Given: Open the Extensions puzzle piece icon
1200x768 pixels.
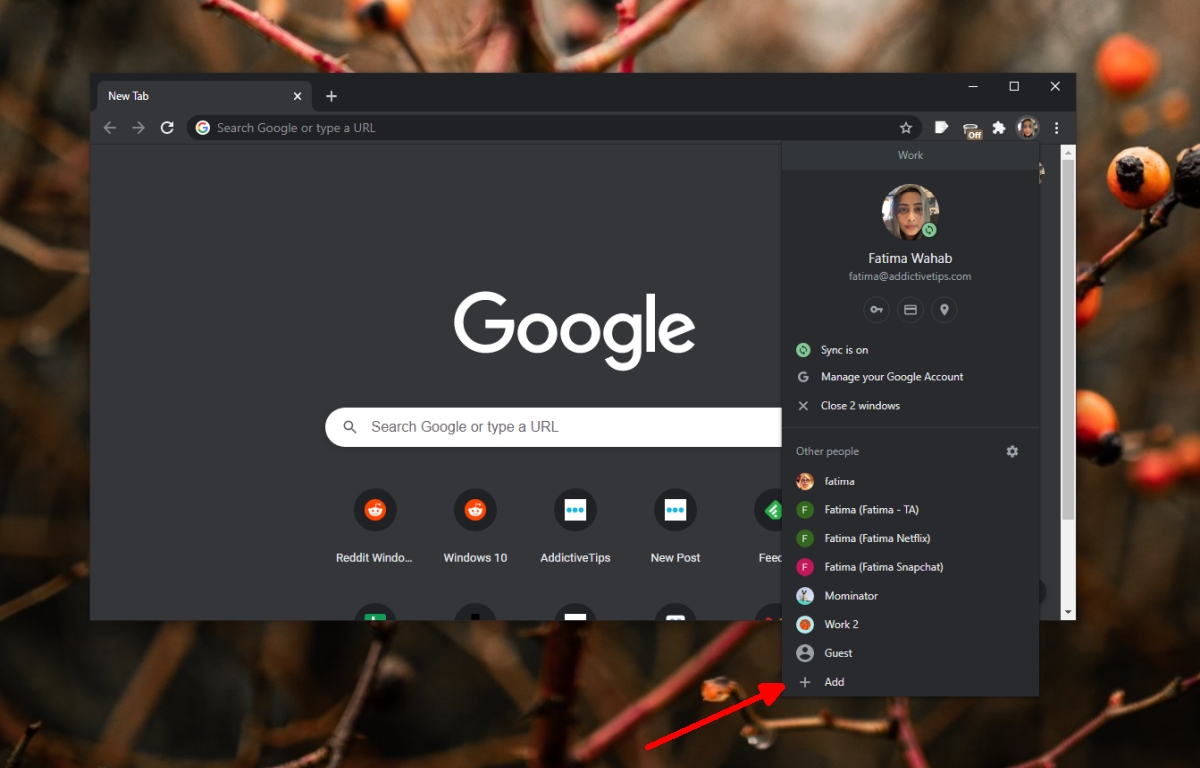Looking at the screenshot, I should (x=998, y=128).
